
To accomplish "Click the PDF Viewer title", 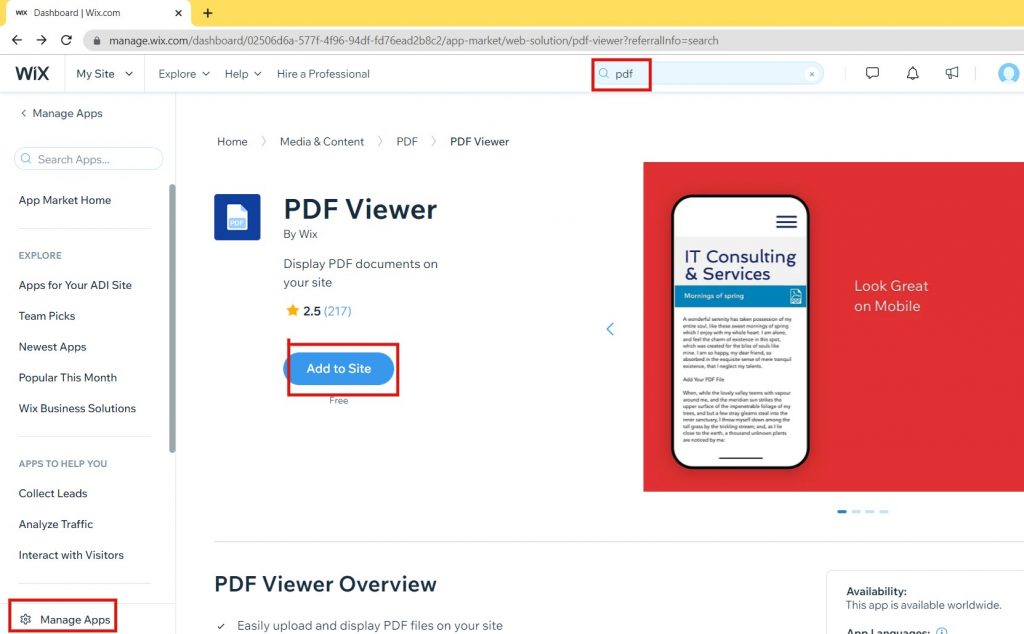I will (360, 210).
